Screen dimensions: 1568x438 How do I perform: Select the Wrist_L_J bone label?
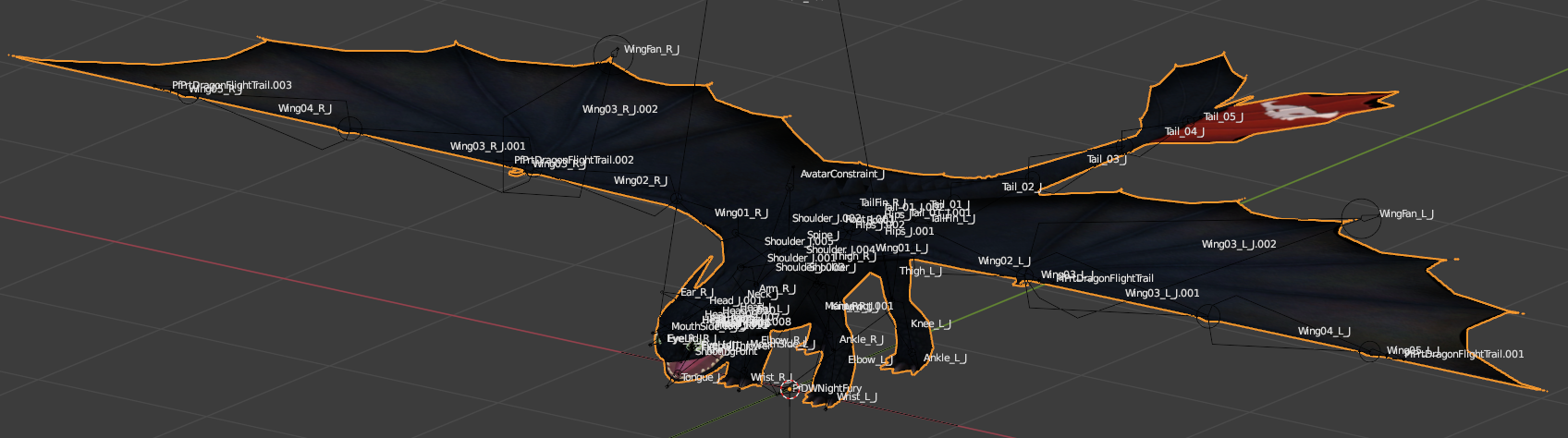coord(857,397)
